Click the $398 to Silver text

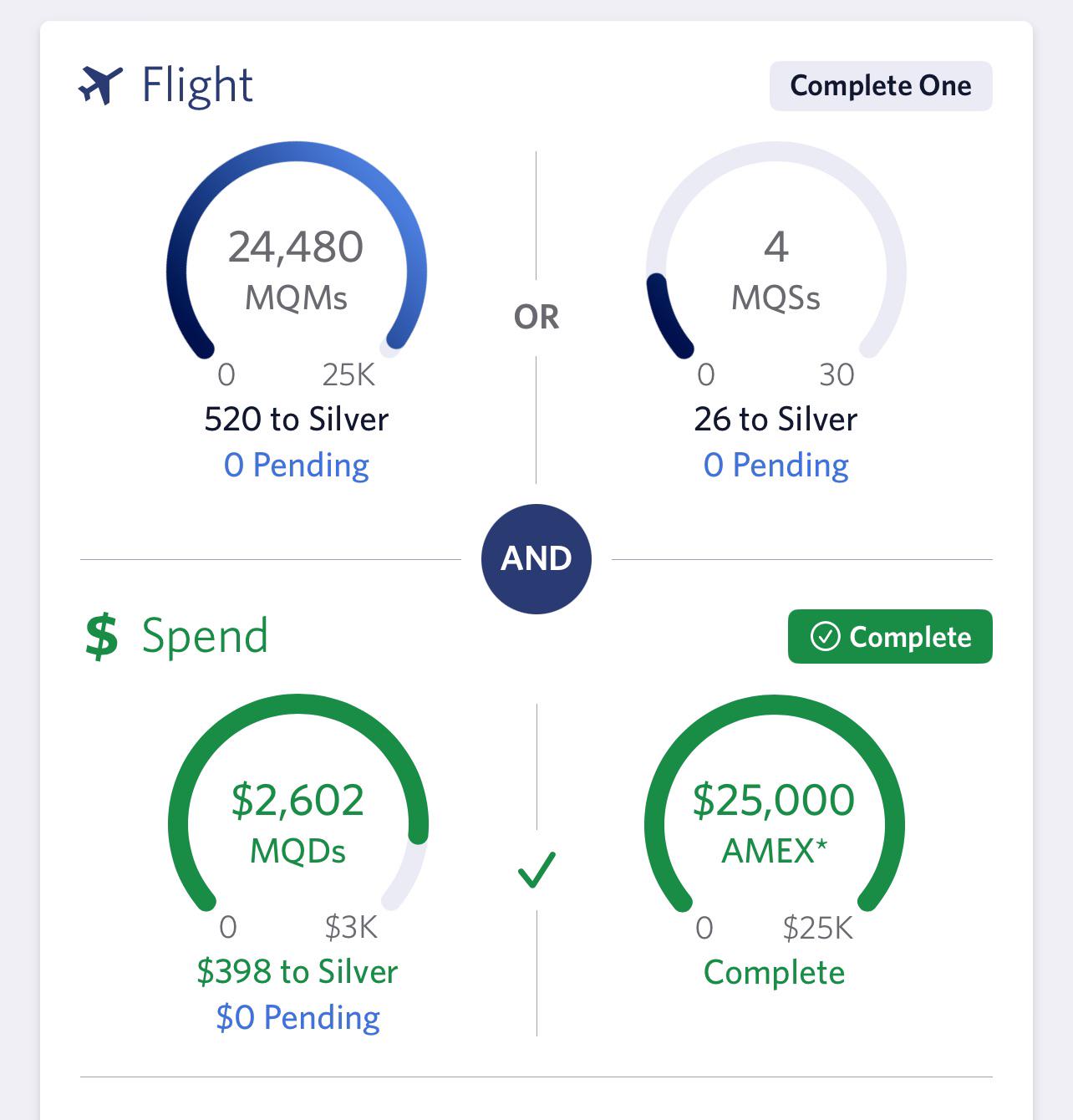pos(297,970)
